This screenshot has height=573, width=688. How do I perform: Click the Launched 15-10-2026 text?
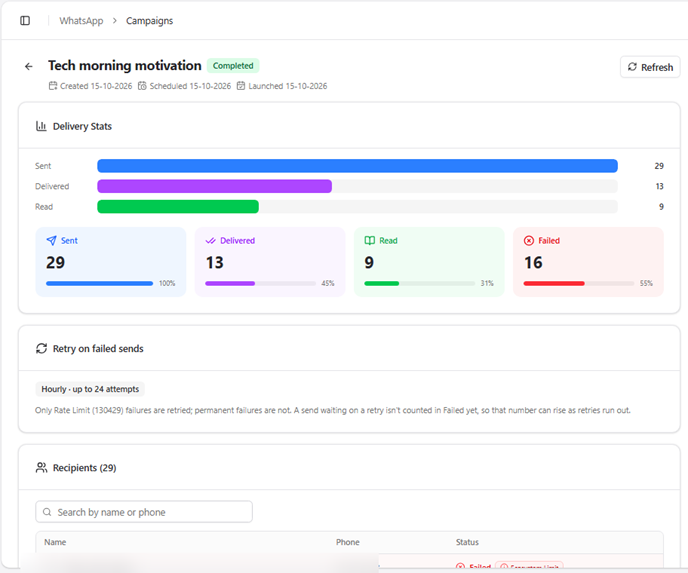288,86
